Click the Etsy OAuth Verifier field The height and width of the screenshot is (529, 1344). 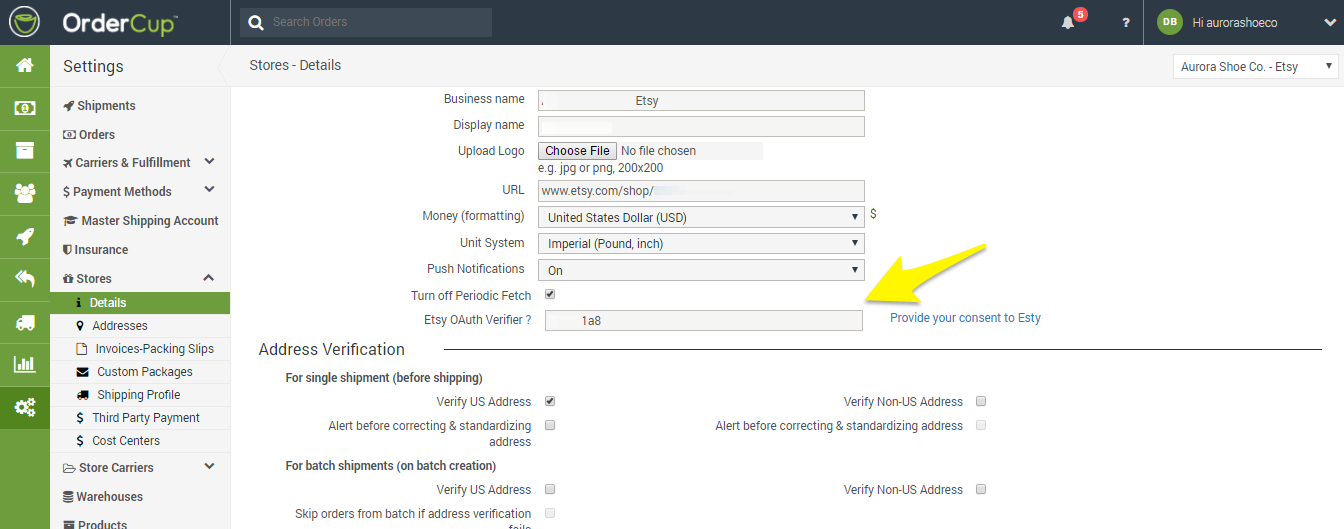(704, 320)
